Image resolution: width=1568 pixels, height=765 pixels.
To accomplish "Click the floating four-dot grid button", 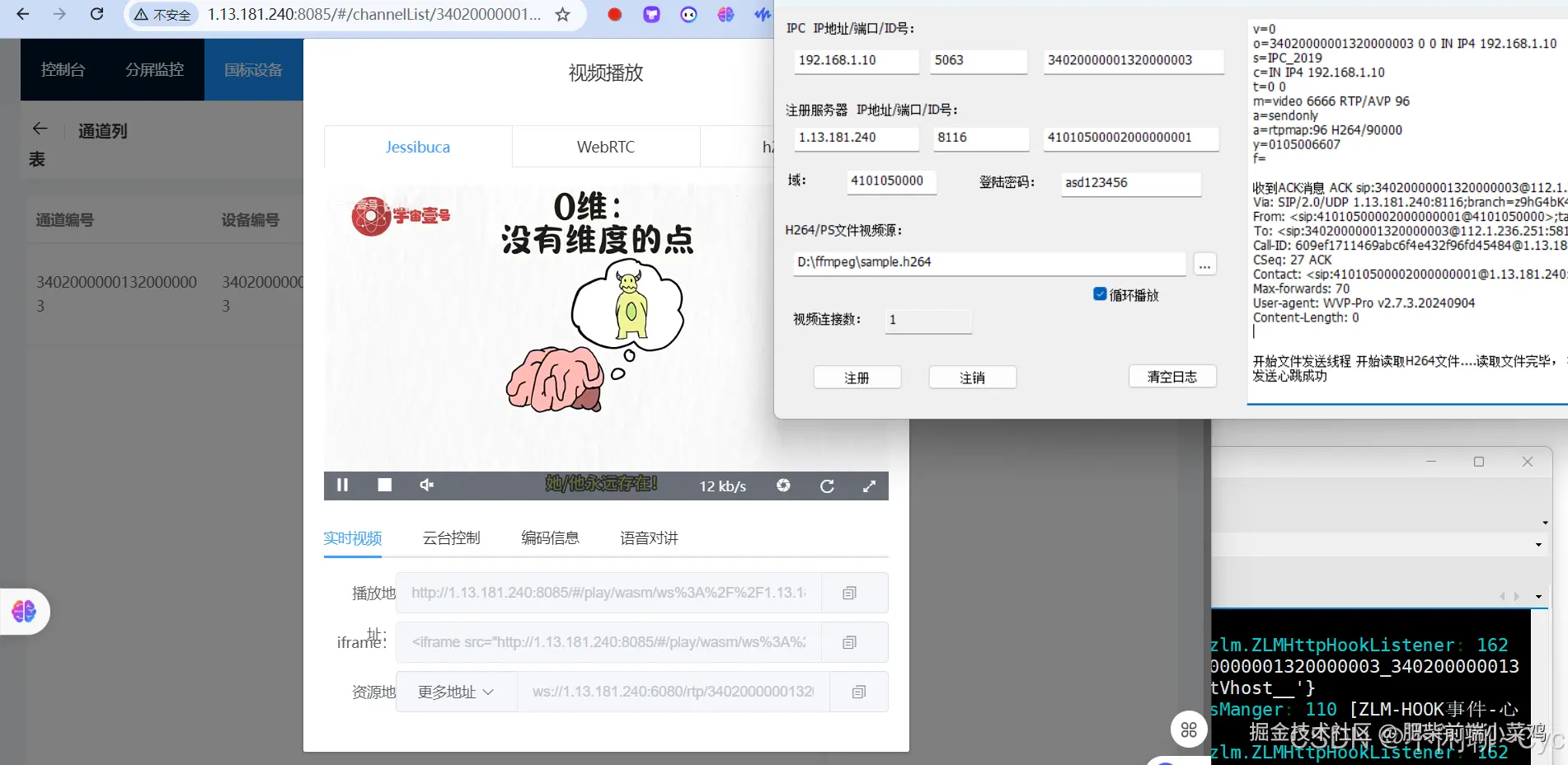I will (1189, 730).
